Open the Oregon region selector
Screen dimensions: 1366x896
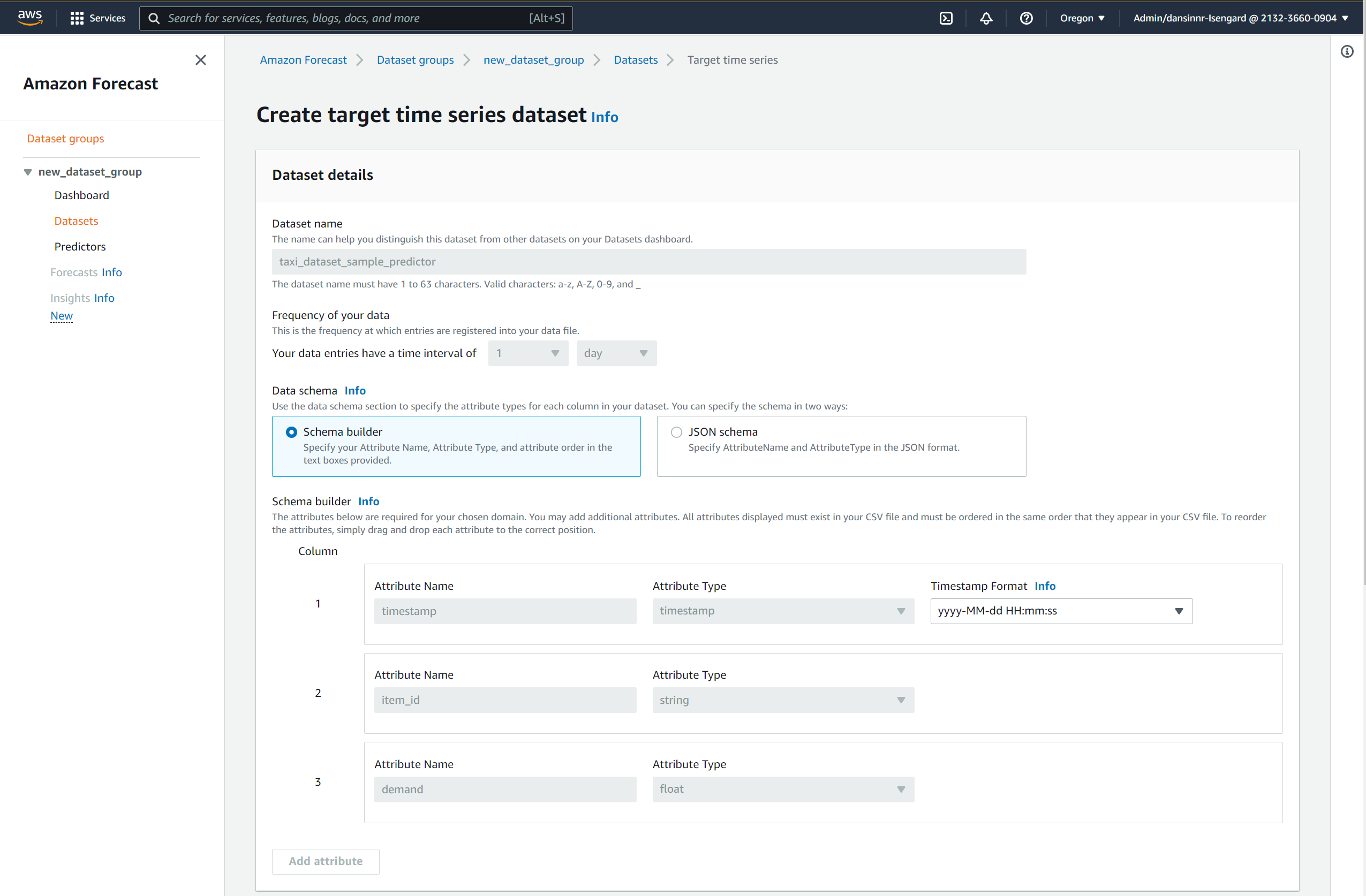pos(1082,18)
